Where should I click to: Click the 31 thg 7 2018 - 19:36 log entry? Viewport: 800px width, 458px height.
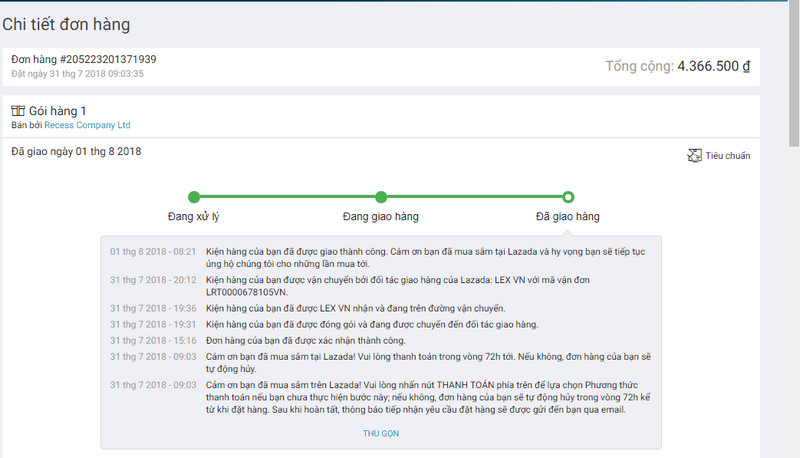(x=153, y=308)
